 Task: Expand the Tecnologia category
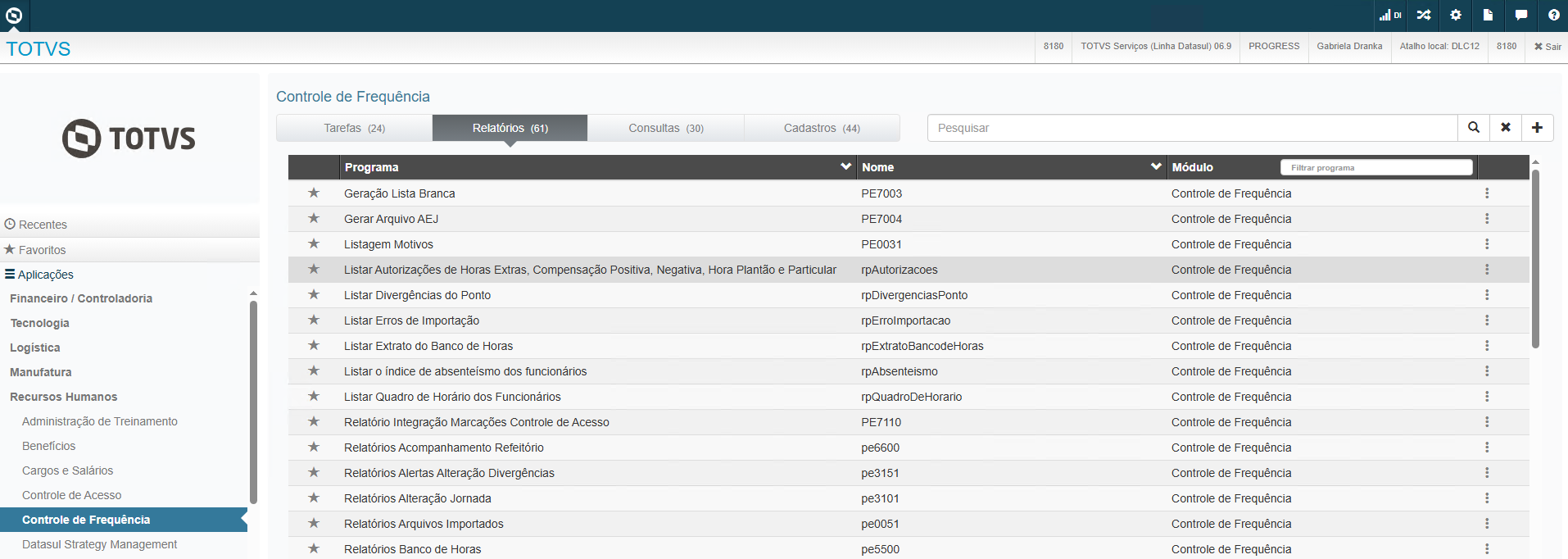[39, 323]
